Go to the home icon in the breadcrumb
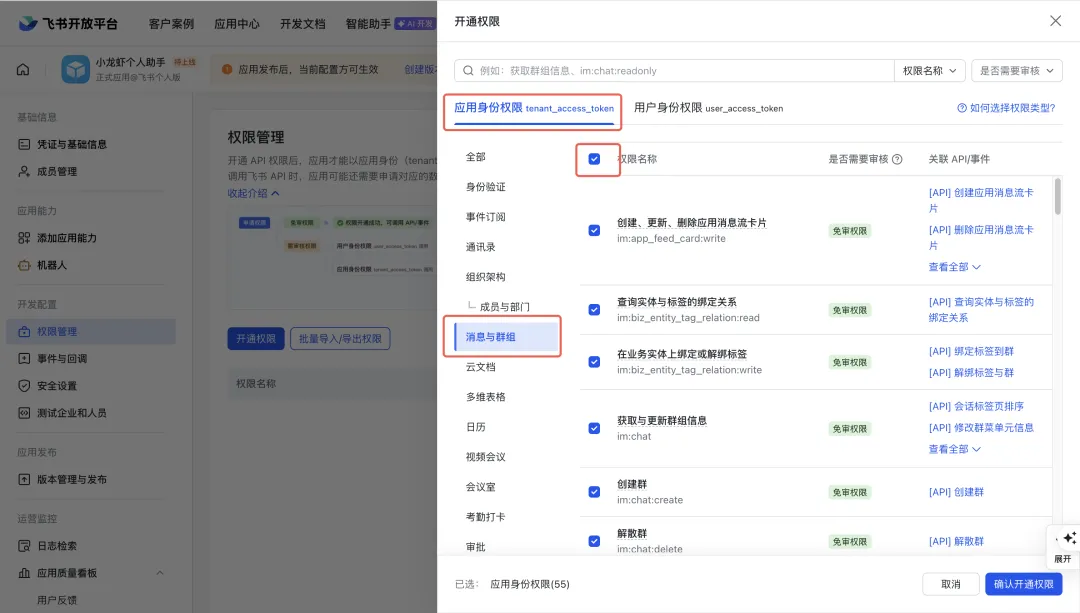1080x613 pixels. tap(23, 70)
